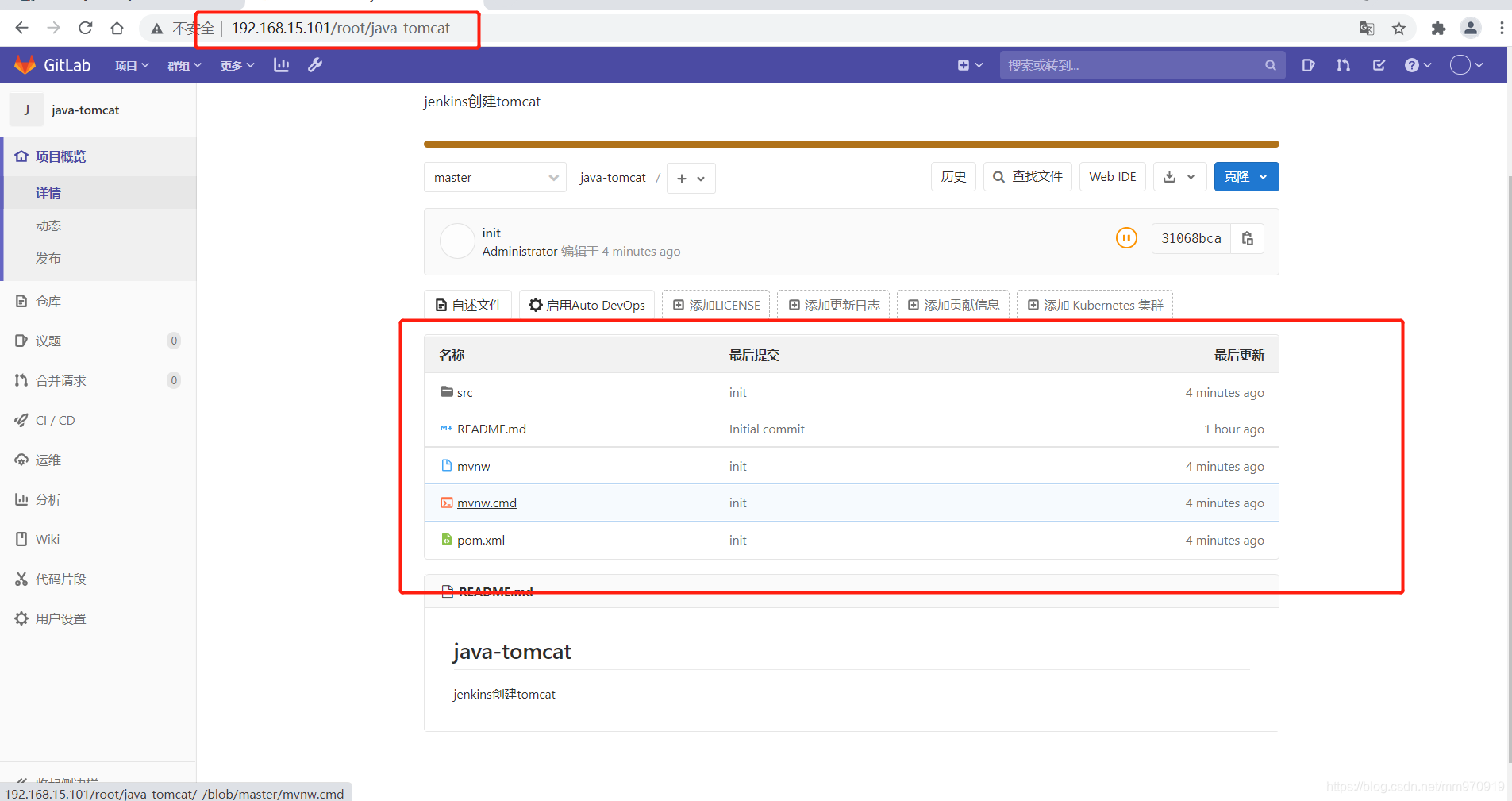Screen dimensions: 1512x801
Task: Open the 克隆 clone dropdown button
Action: (1246, 177)
